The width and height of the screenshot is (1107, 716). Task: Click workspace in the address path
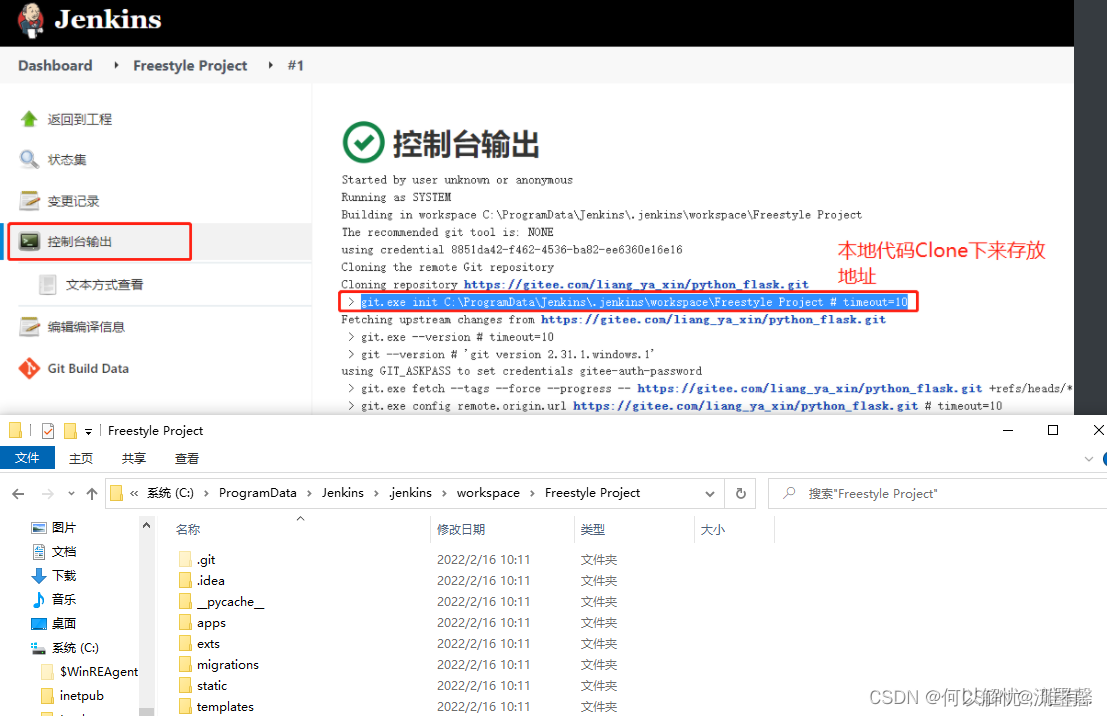click(488, 493)
